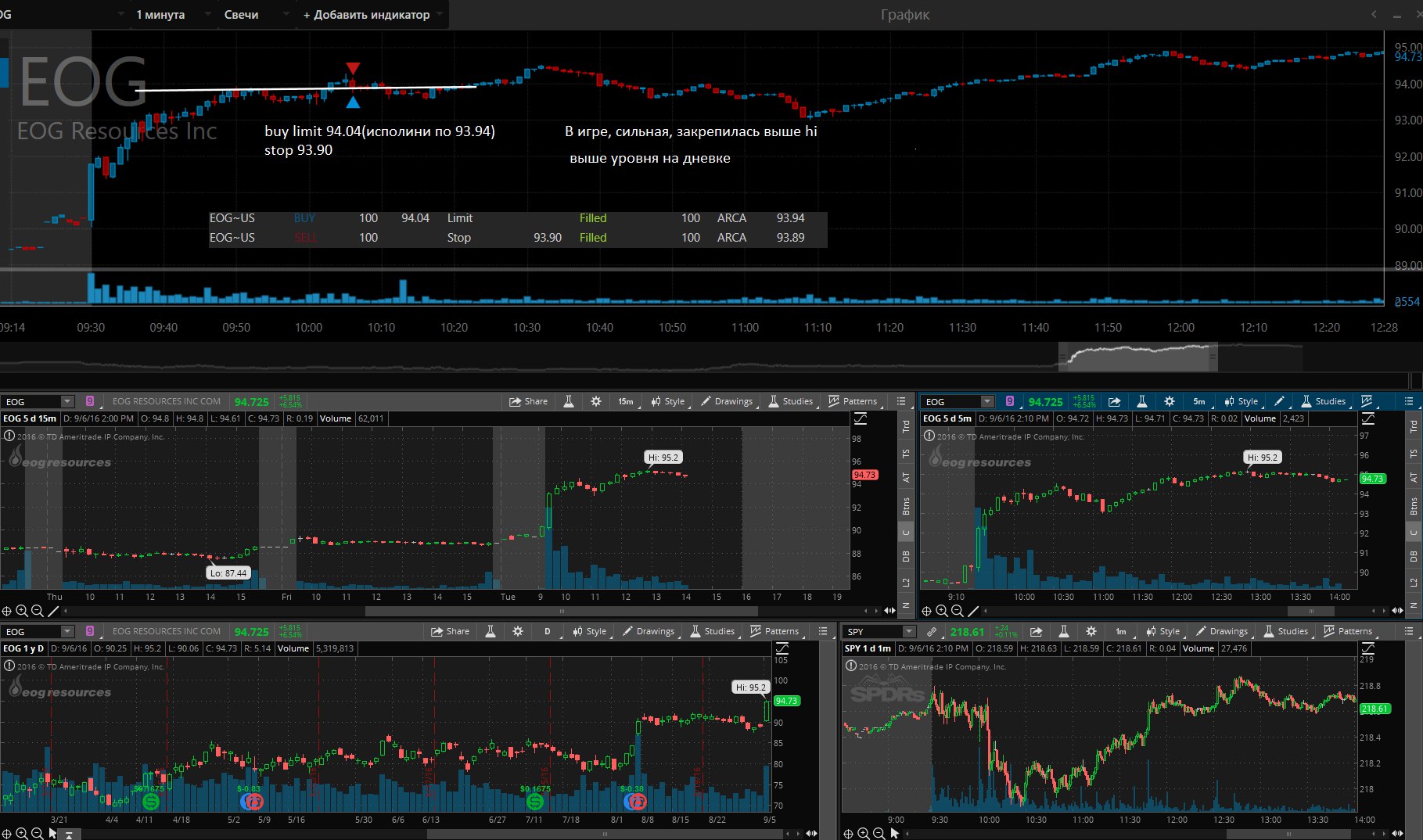
Task: Open gear settings in EOG 15m chart
Action: 596,401
